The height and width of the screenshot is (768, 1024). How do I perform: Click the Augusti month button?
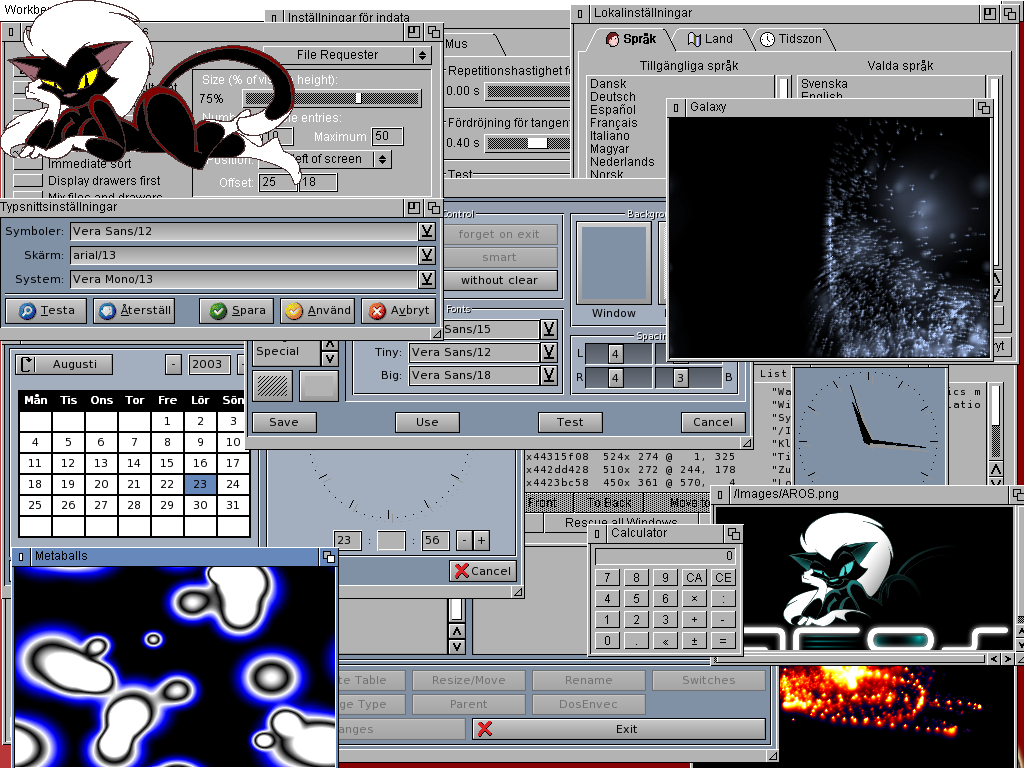63,364
